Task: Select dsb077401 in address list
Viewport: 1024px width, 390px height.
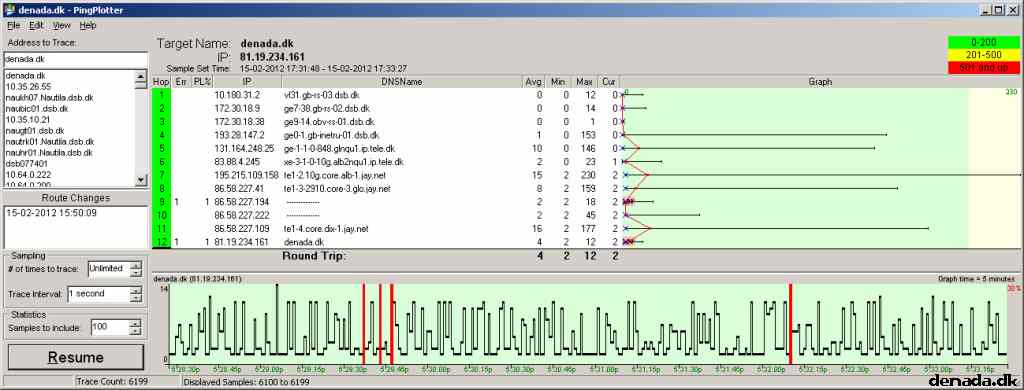Action: pyautogui.click(x=26, y=164)
